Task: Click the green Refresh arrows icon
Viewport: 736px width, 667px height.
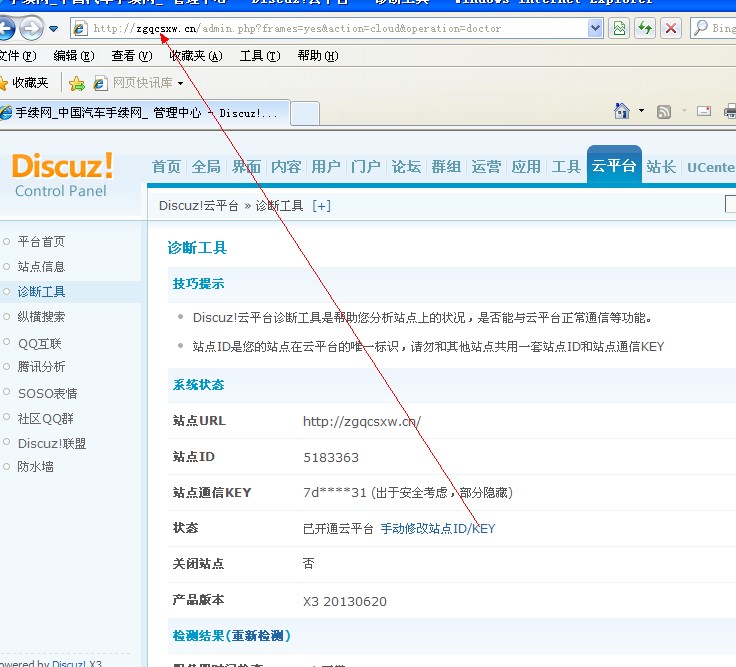Action: (645, 29)
